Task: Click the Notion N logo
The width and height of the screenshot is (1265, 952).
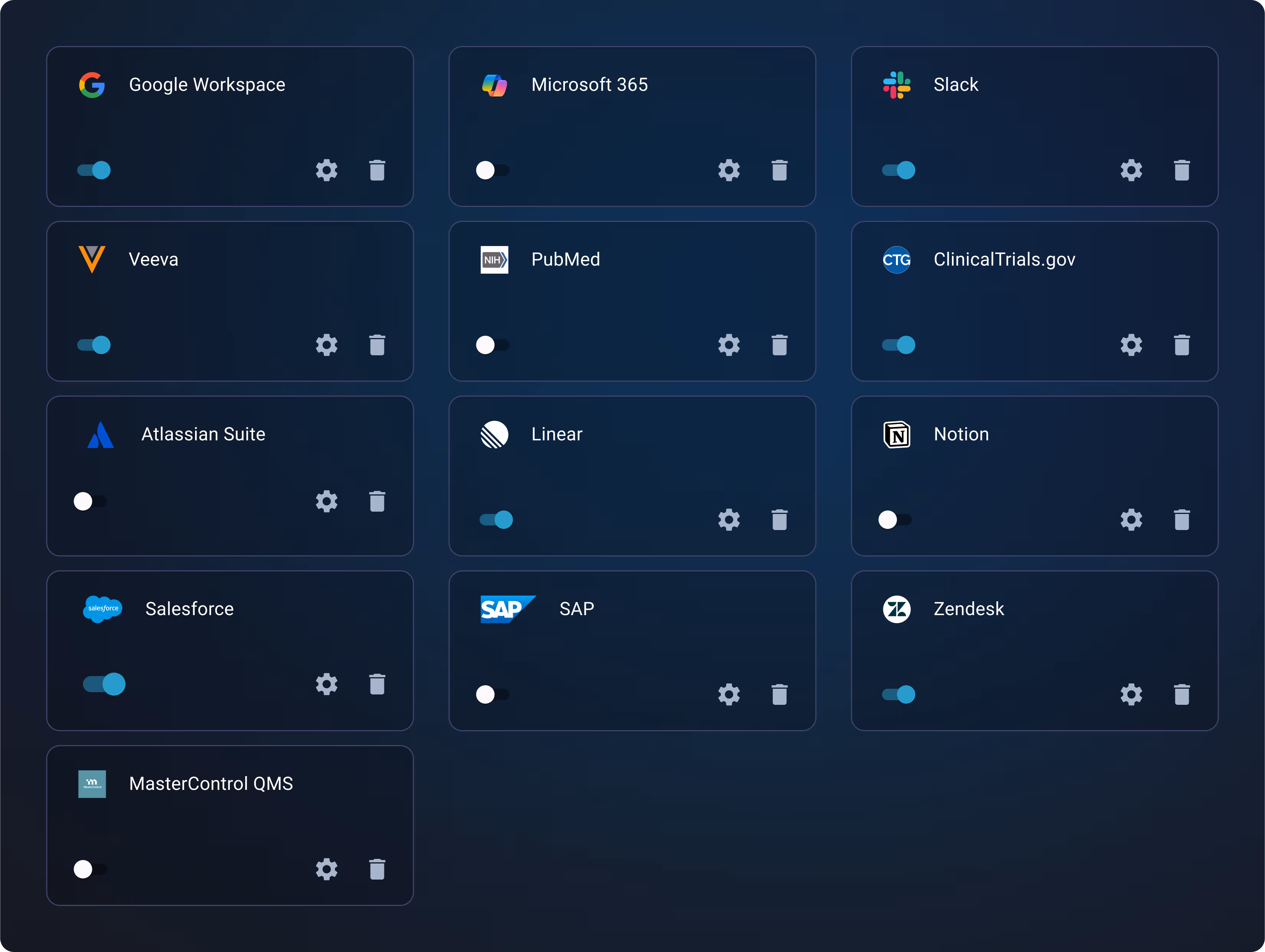Action: [x=897, y=435]
